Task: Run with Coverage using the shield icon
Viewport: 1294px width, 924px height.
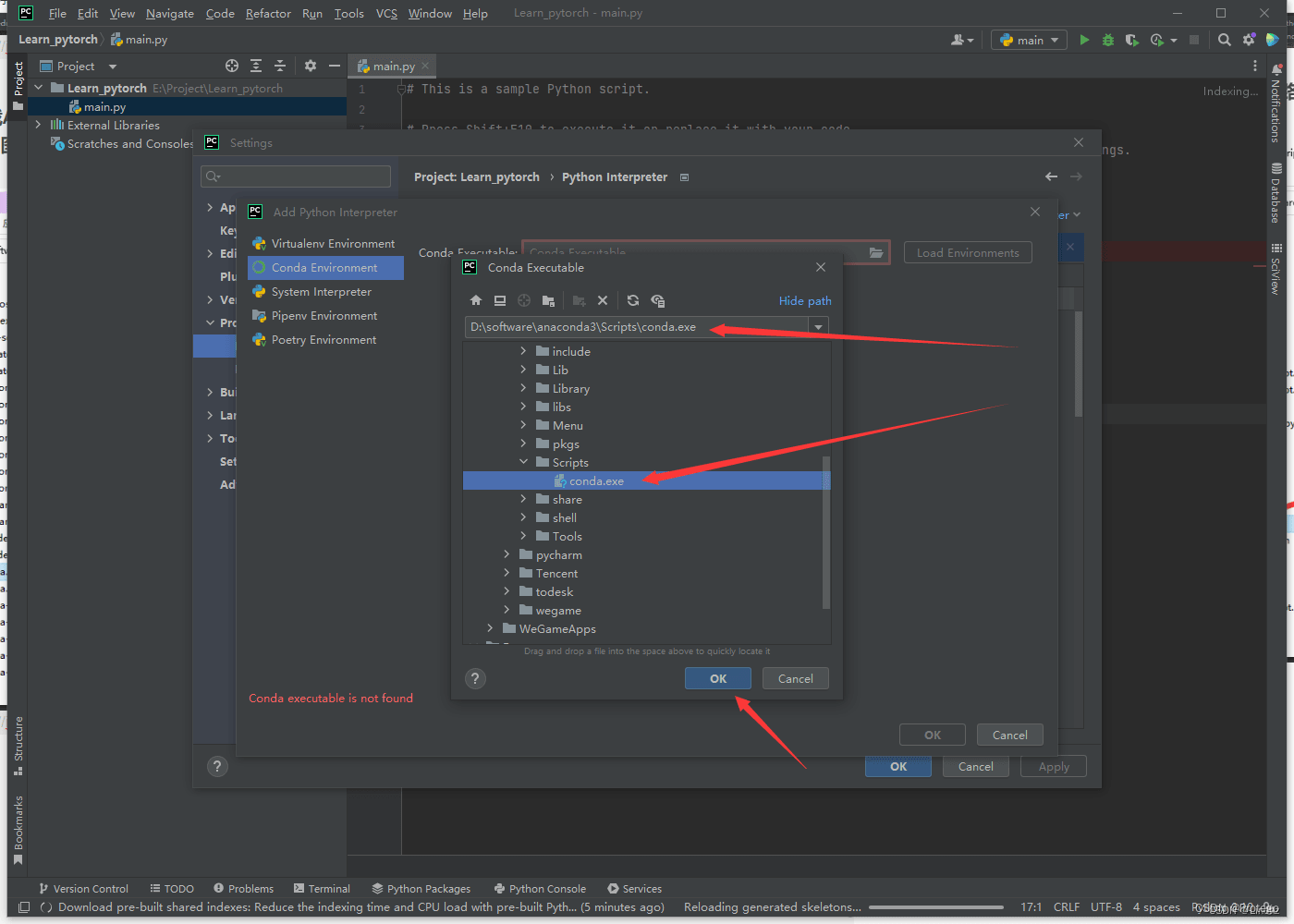Action: click(x=1131, y=40)
